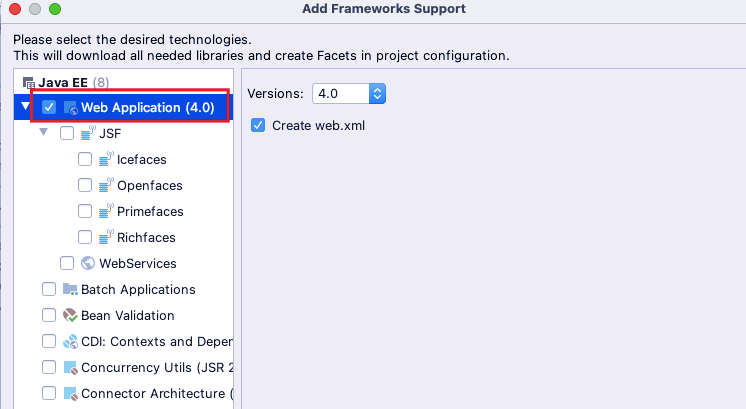
Task: Click the Java EE group icon
Action: point(29,83)
